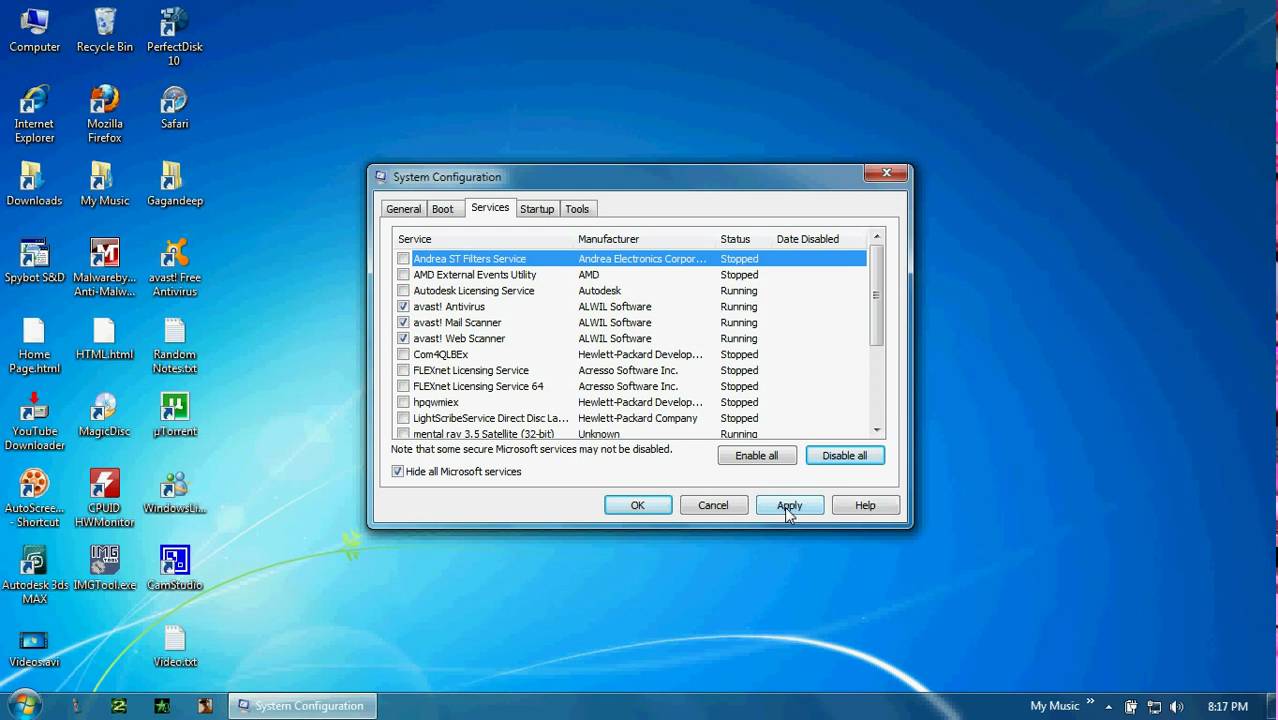Screen dimensions: 1278x720
Task: Select the WindowsLive desktop icon
Action: 174,492
